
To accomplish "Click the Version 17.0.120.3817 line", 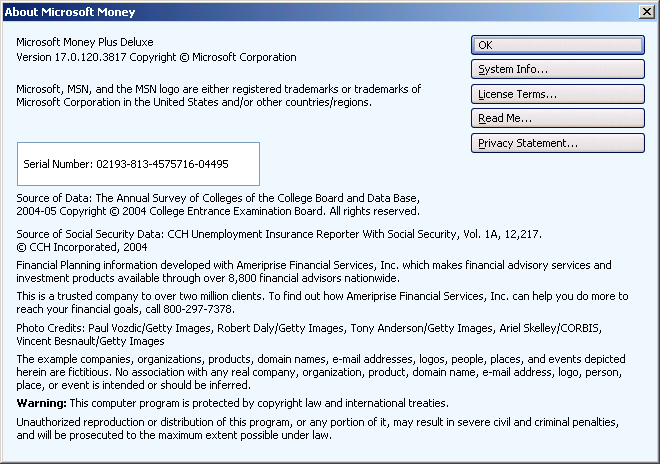I will (156, 57).
